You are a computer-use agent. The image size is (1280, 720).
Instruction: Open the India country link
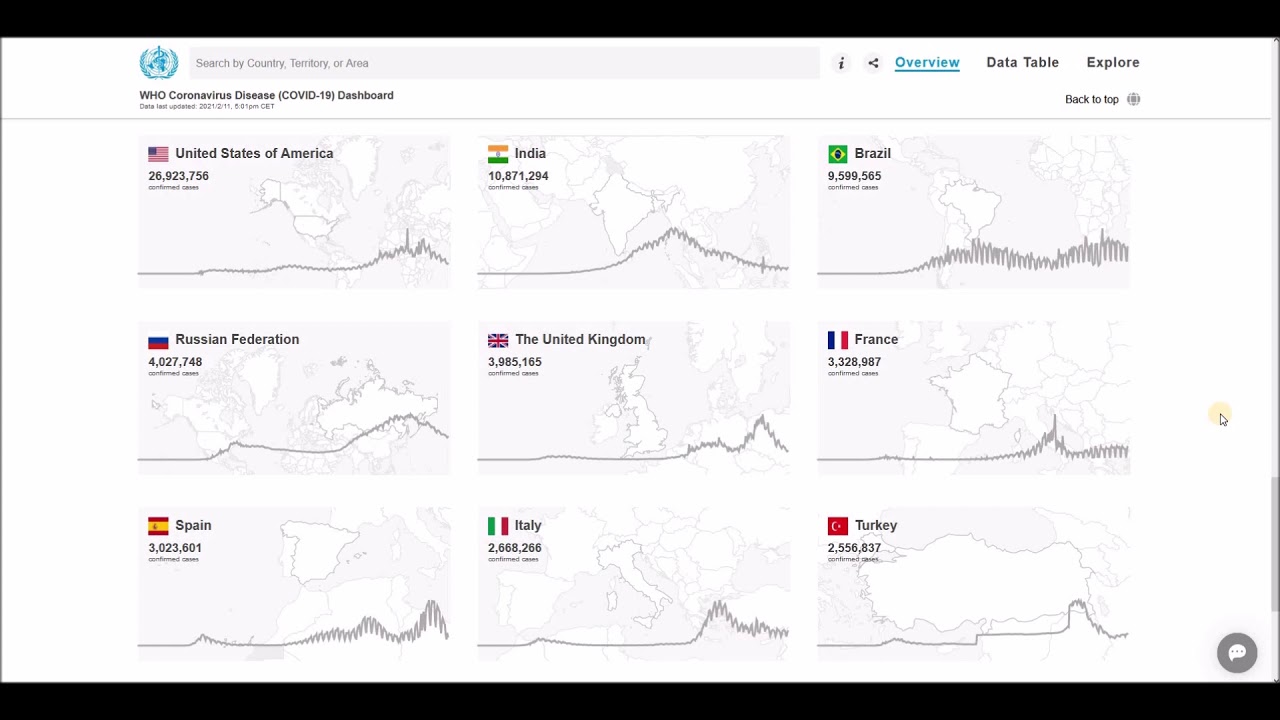coord(530,153)
